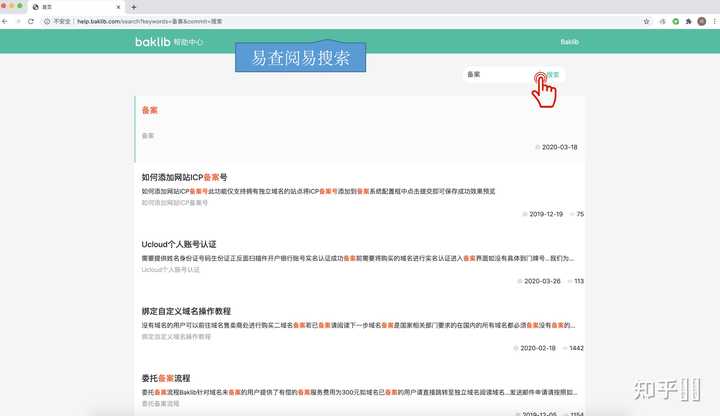Click grey breadcrumb Ucloud个人账号认证
Image resolution: width=720 pixels, height=416 pixels.
point(170,270)
